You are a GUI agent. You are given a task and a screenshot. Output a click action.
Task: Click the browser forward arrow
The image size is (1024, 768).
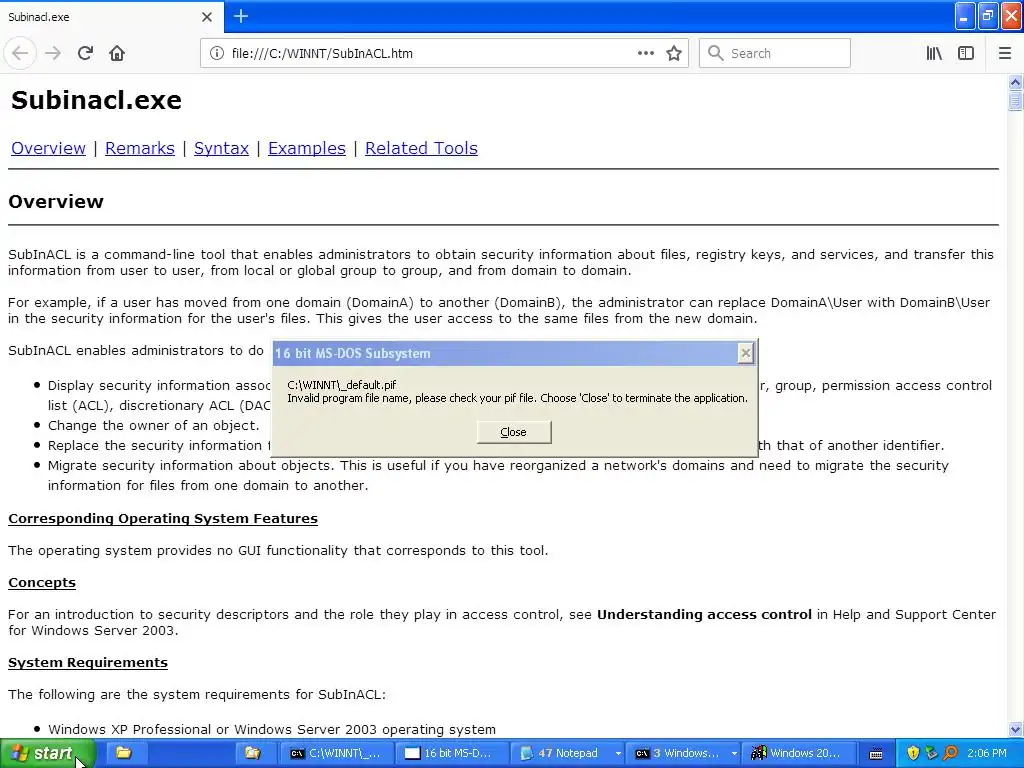coord(53,53)
